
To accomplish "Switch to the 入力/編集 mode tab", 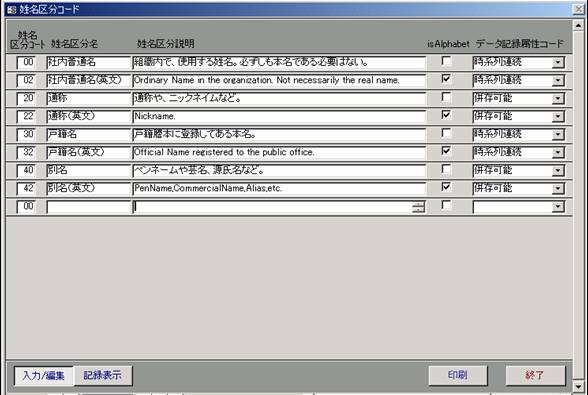I will point(44,375).
